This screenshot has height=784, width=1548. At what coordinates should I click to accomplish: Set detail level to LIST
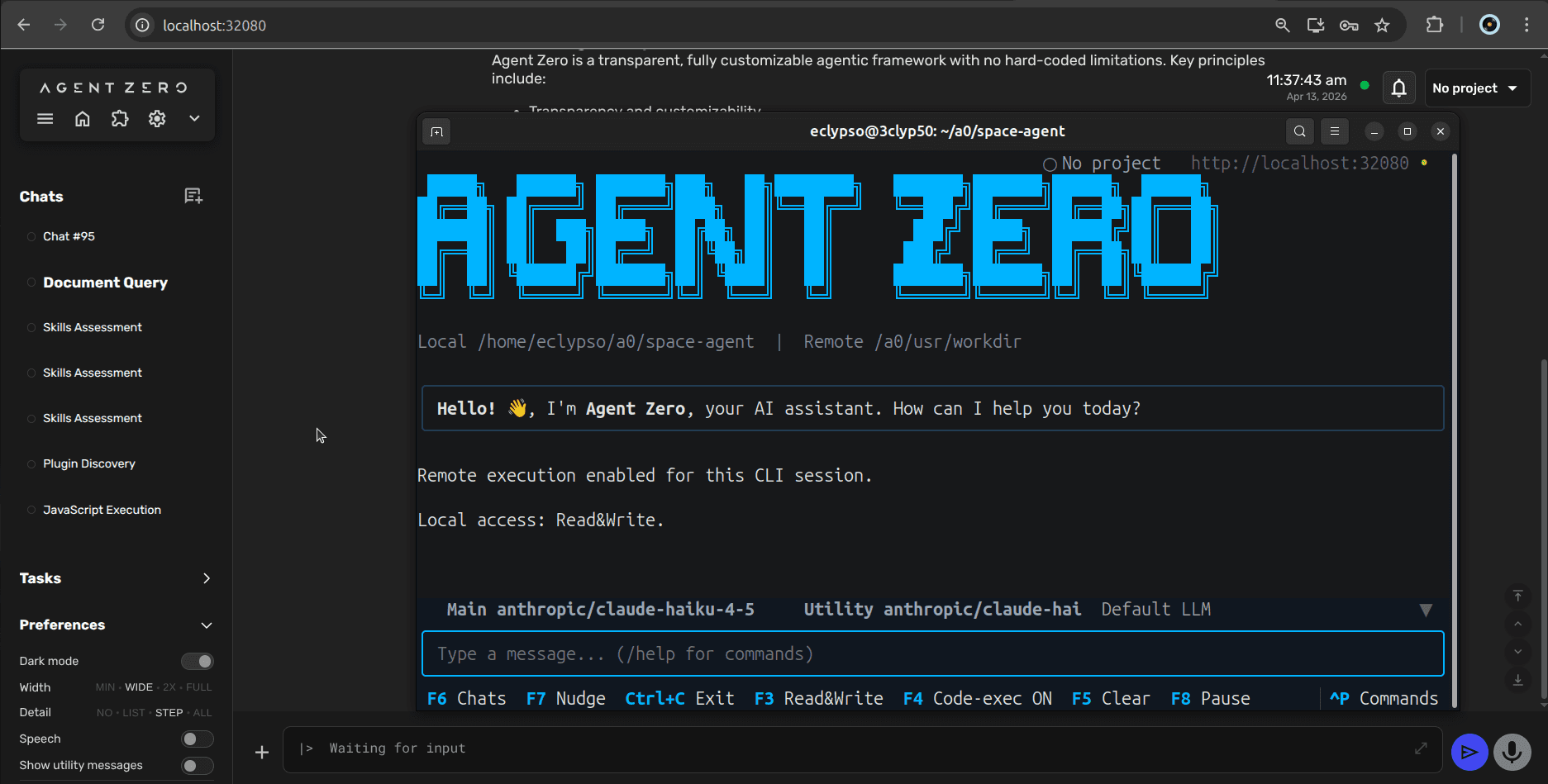(x=134, y=712)
